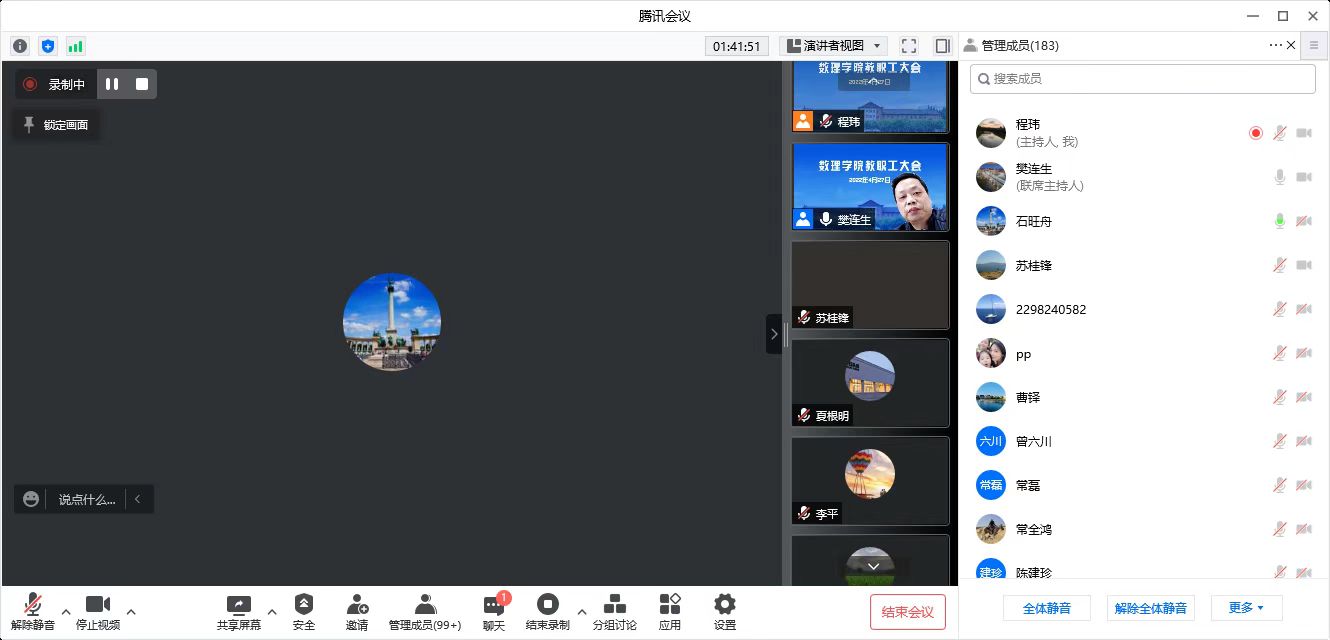Open the 演讲者视图 view dropdown
Screen dimensions: 1330x640
pyautogui.click(x=834, y=46)
